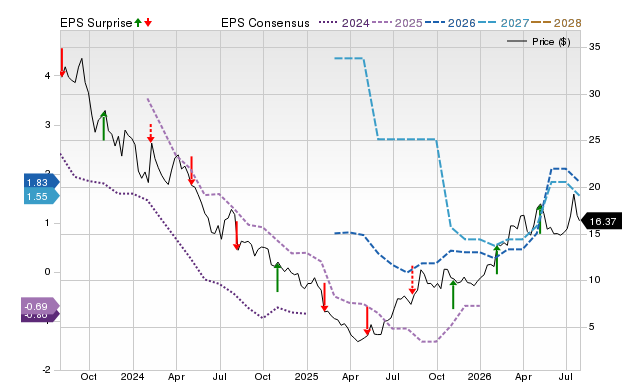Click the green surprise arrow near November 2025
This screenshot has width=640, height=382.
pyautogui.click(x=453, y=294)
